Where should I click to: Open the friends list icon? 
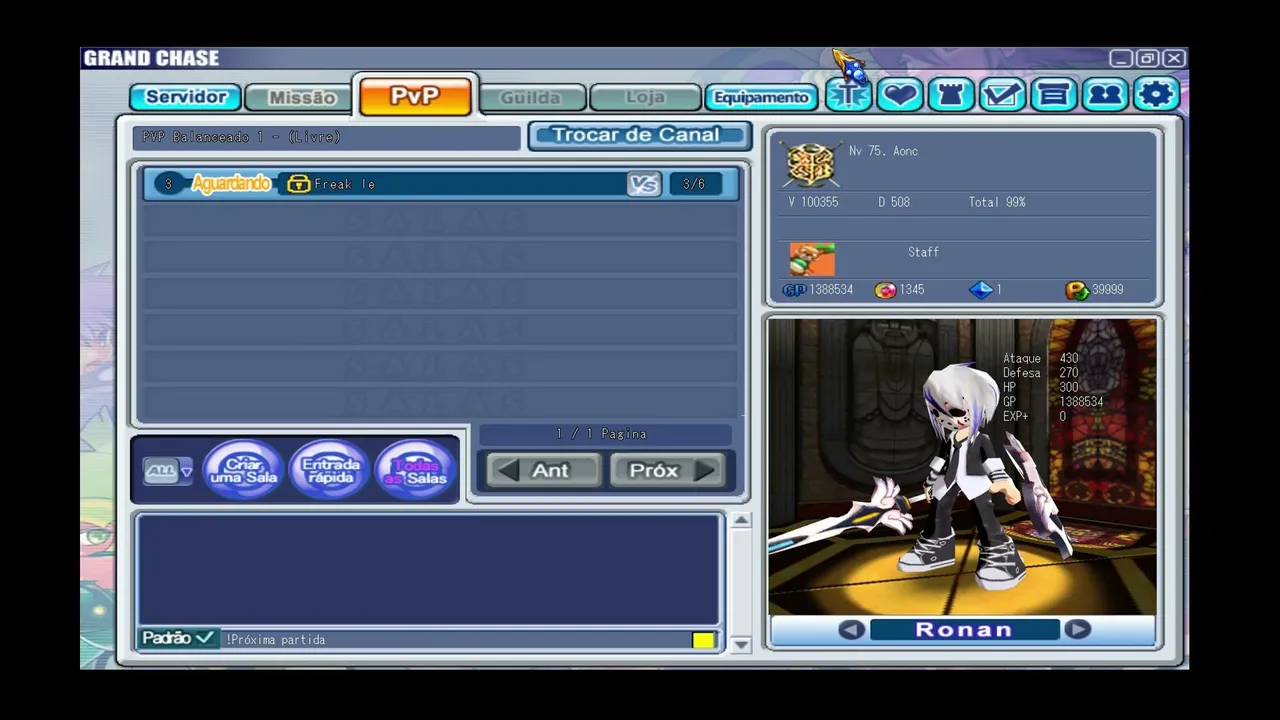coord(1104,95)
